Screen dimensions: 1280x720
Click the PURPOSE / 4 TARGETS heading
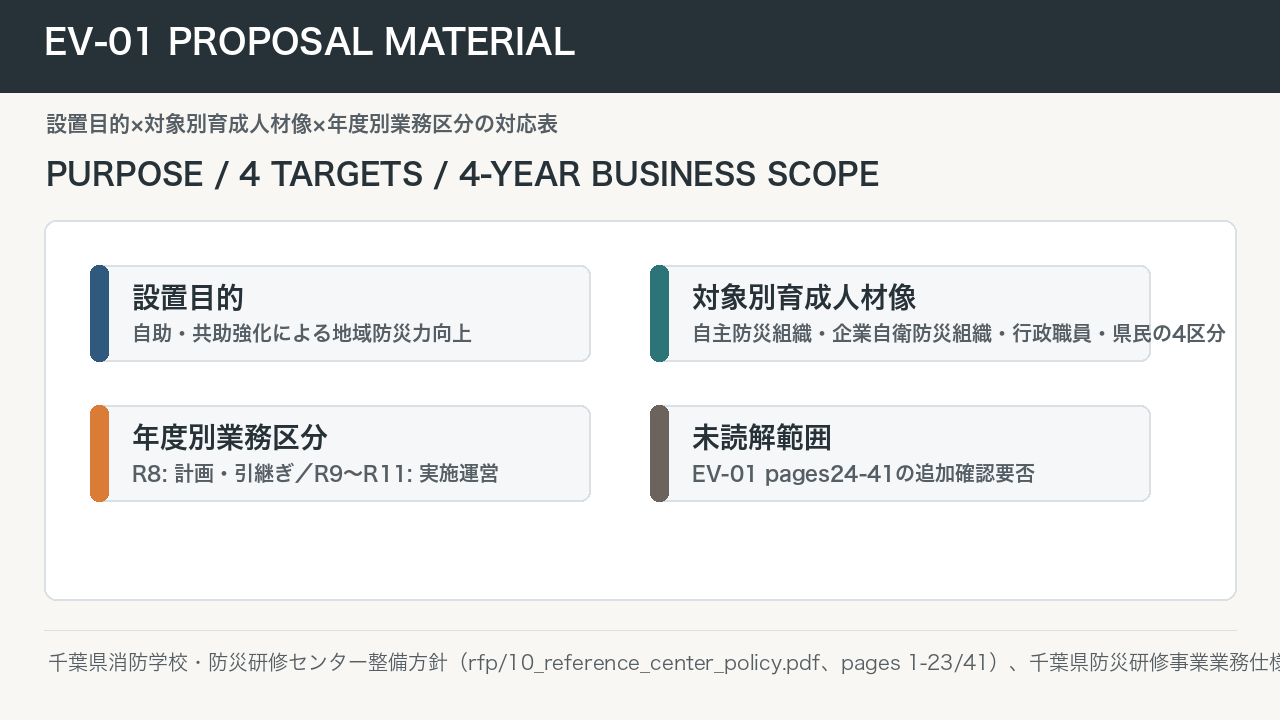[x=462, y=174]
